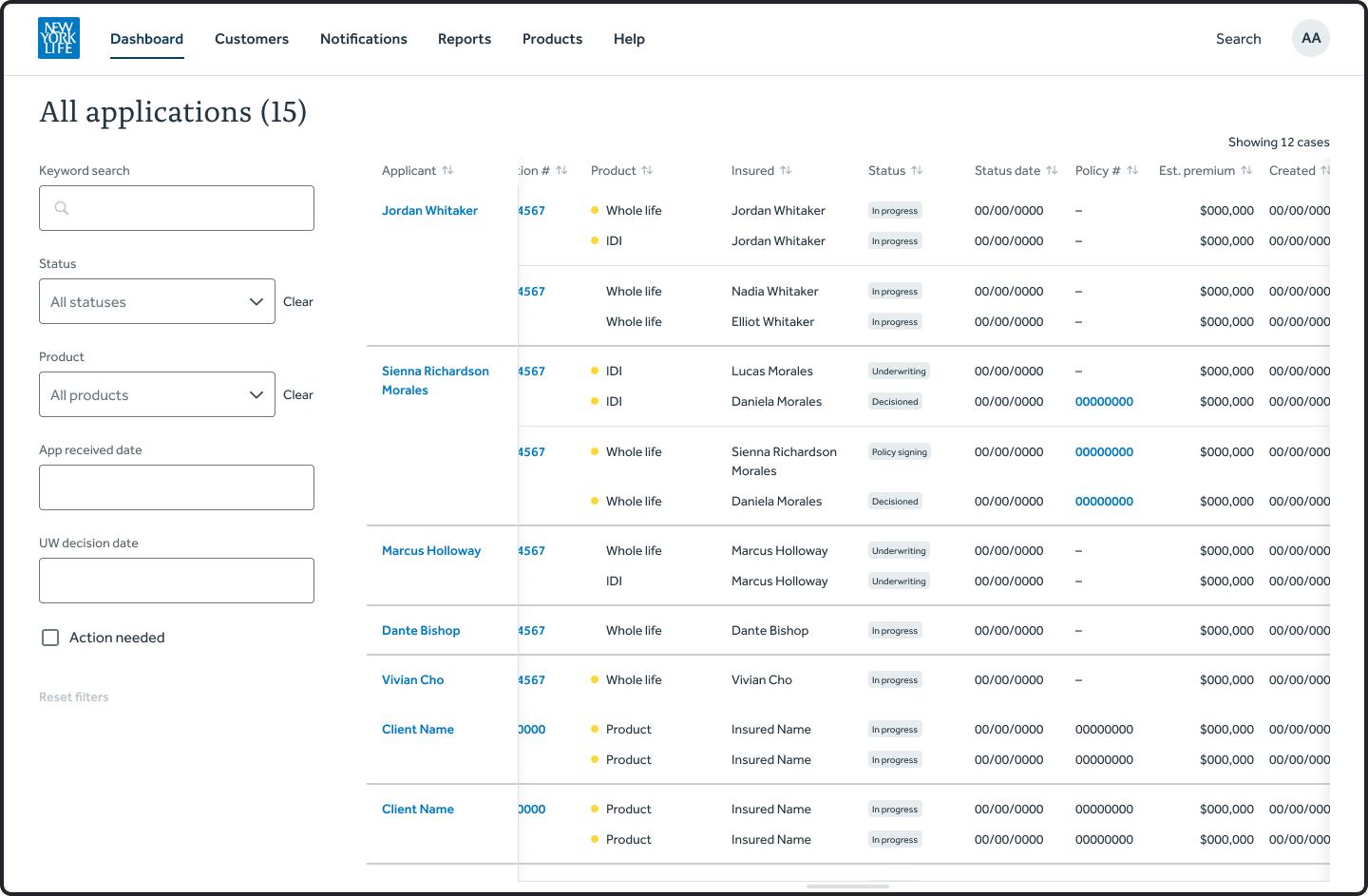The image size is (1368, 896).
Task: Click Search in the top bar
Action: [x=1239, y=39]
